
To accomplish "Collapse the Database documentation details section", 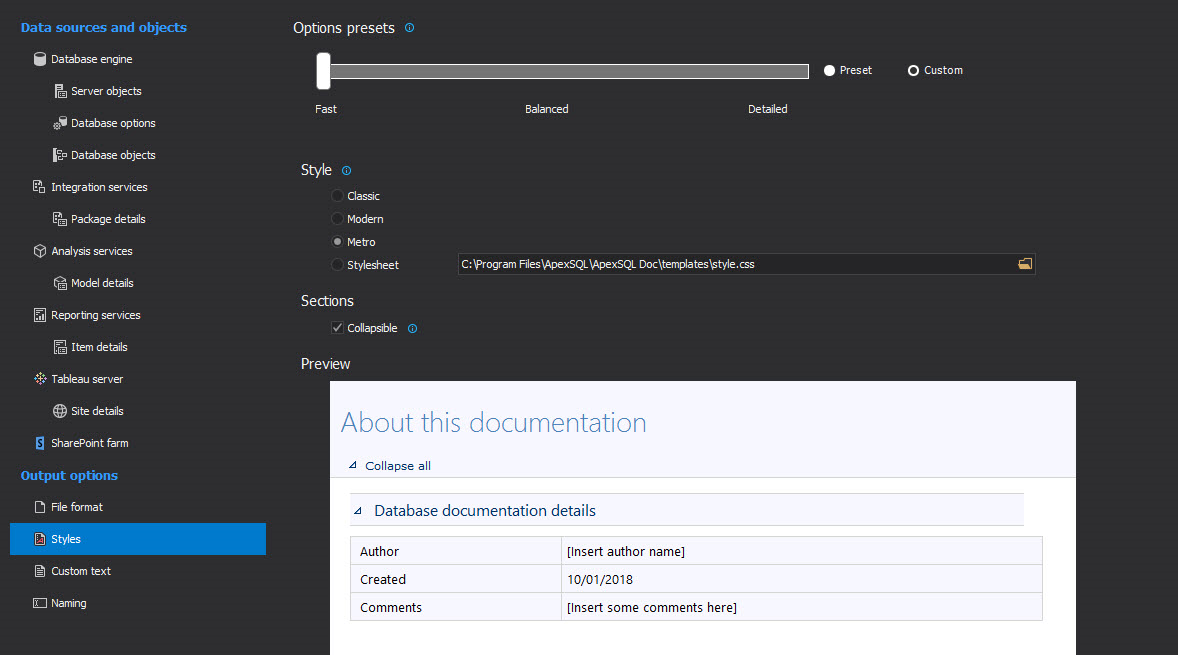I will (x=357, y=511).
